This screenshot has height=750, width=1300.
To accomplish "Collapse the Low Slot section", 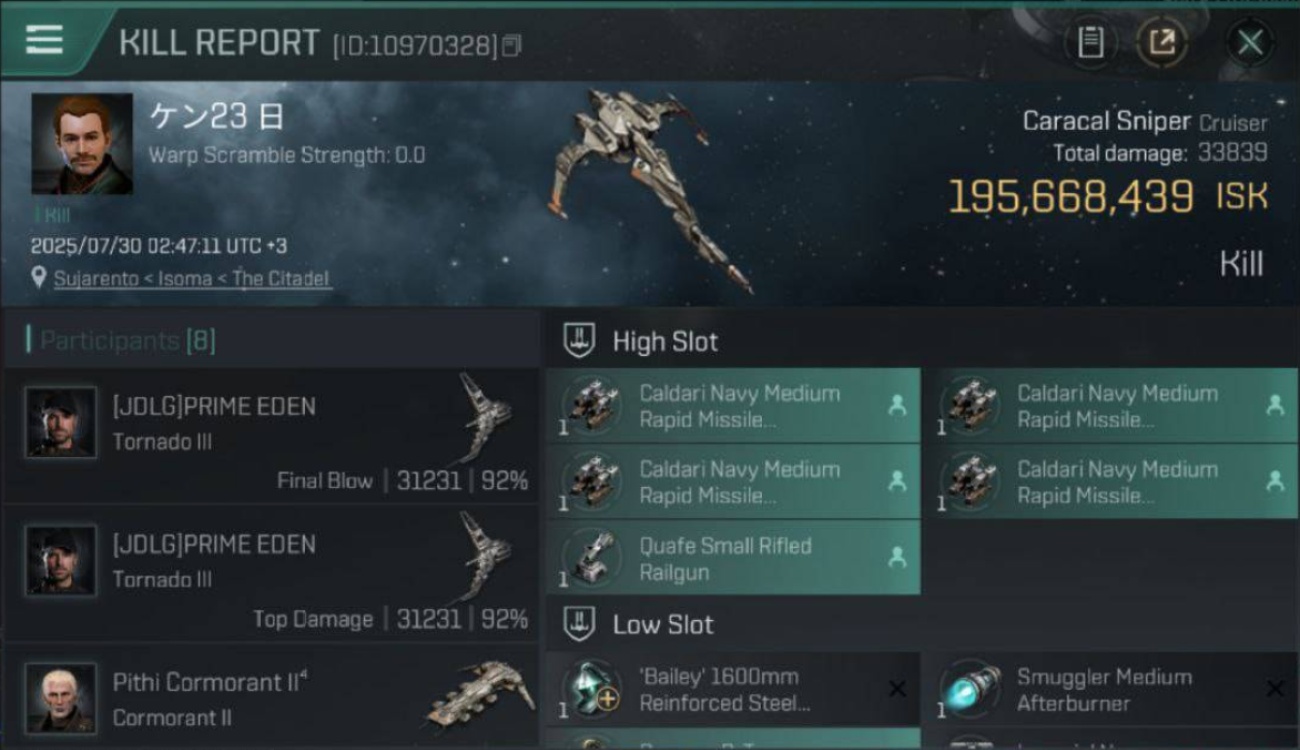I will click(x=580, y=625).
